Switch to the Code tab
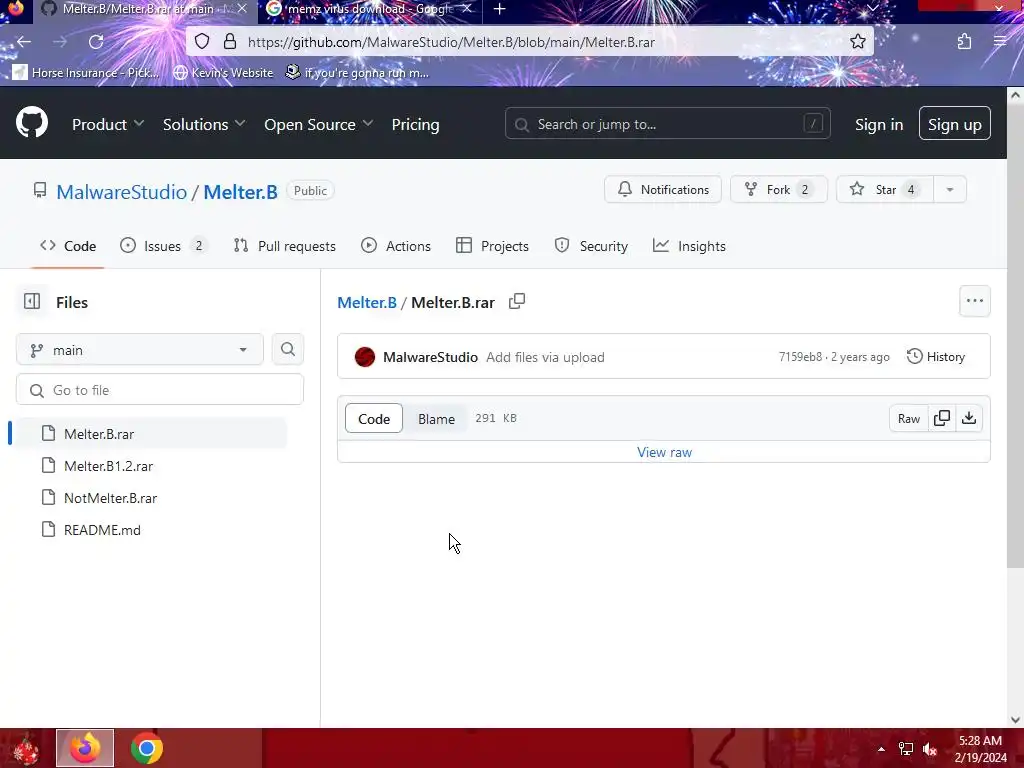Image resolution: width=1024 pixels, height=768 pixels. tap(68, 246)
